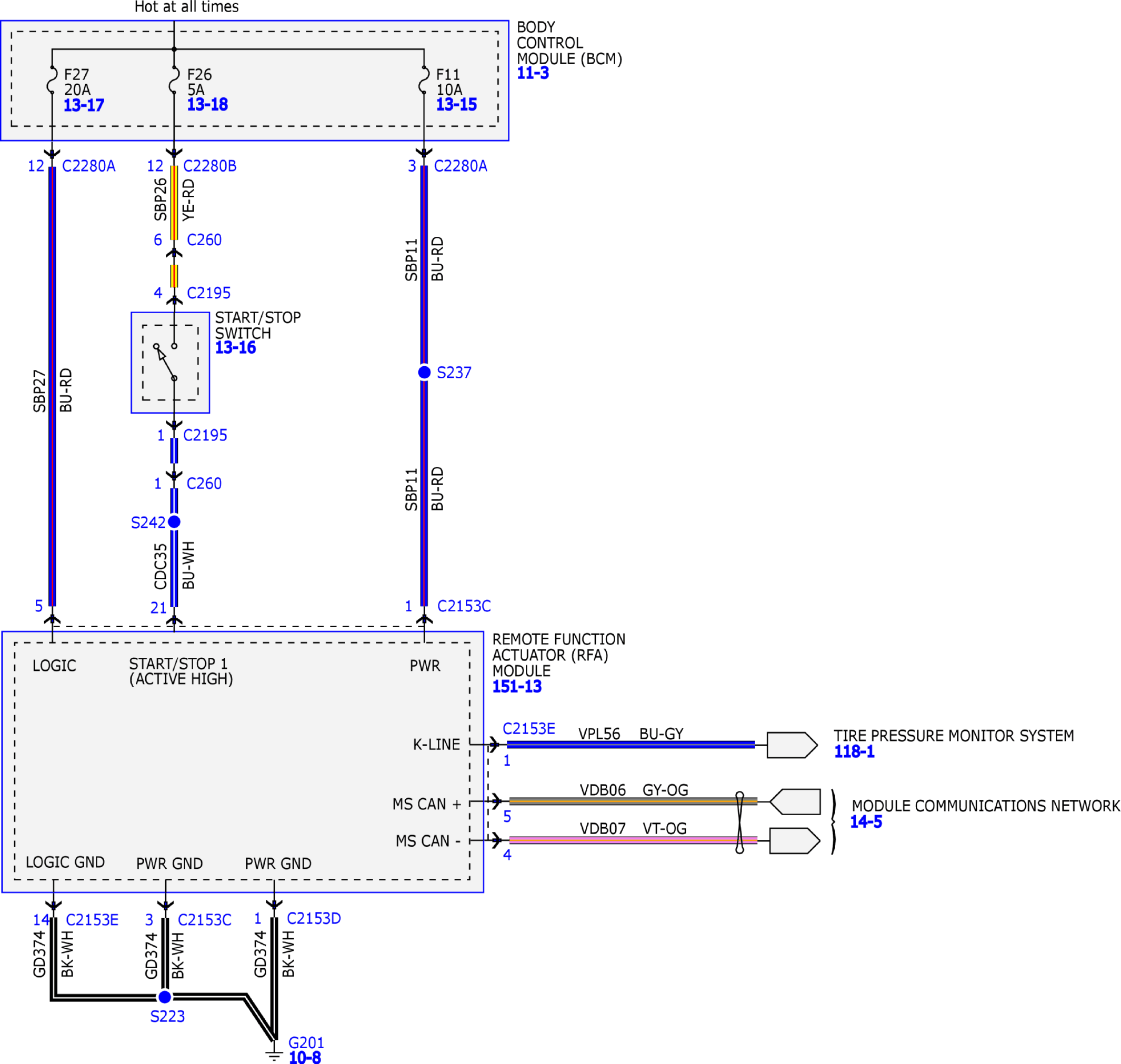Click the MS CAN - off-page connector arrow
Viewport: 1121px width, 1064px height.
[x=795, y=840]
